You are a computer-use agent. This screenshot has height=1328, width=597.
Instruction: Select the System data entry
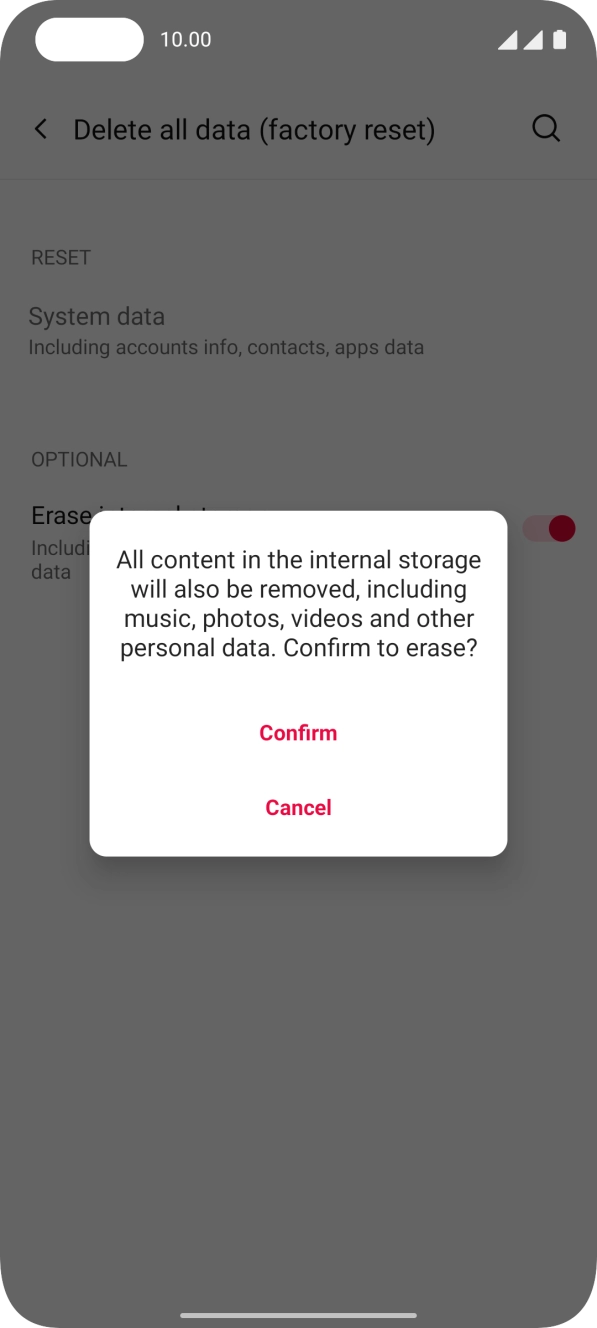click(x=226, y=331)
